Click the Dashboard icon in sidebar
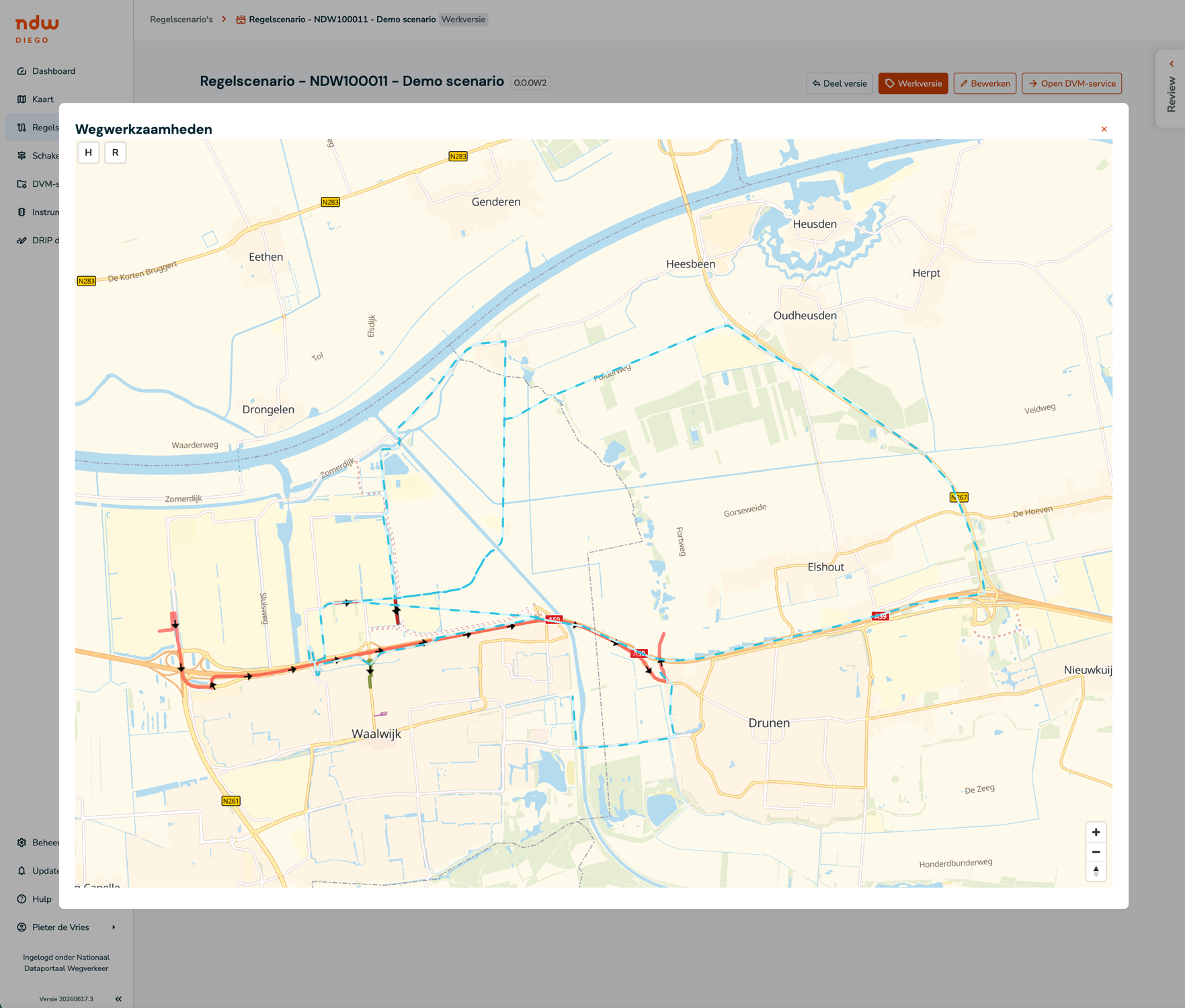Image resolution: width=1185 pixels, height=1008 pixels. [x=22, y=71]
